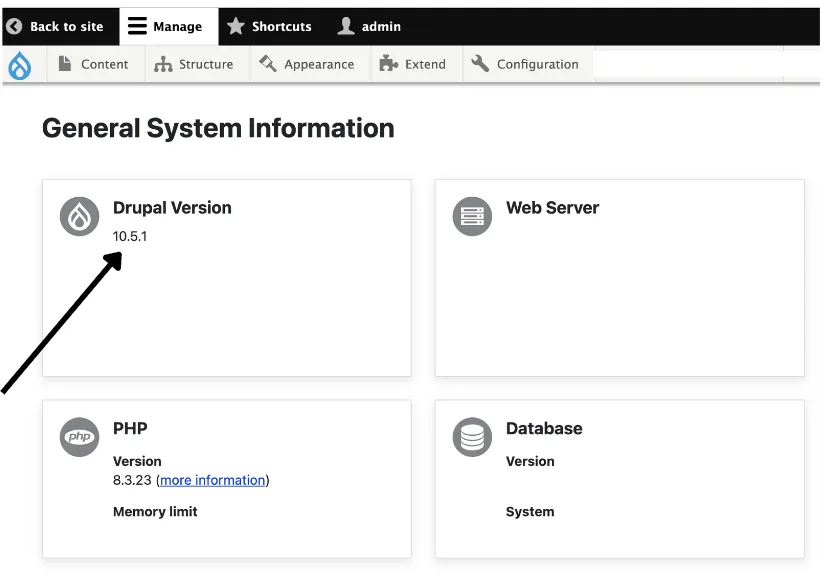Click the PHP Memory limit label
The height and width of the screenshot is (582, 830).
coord(155,512)
